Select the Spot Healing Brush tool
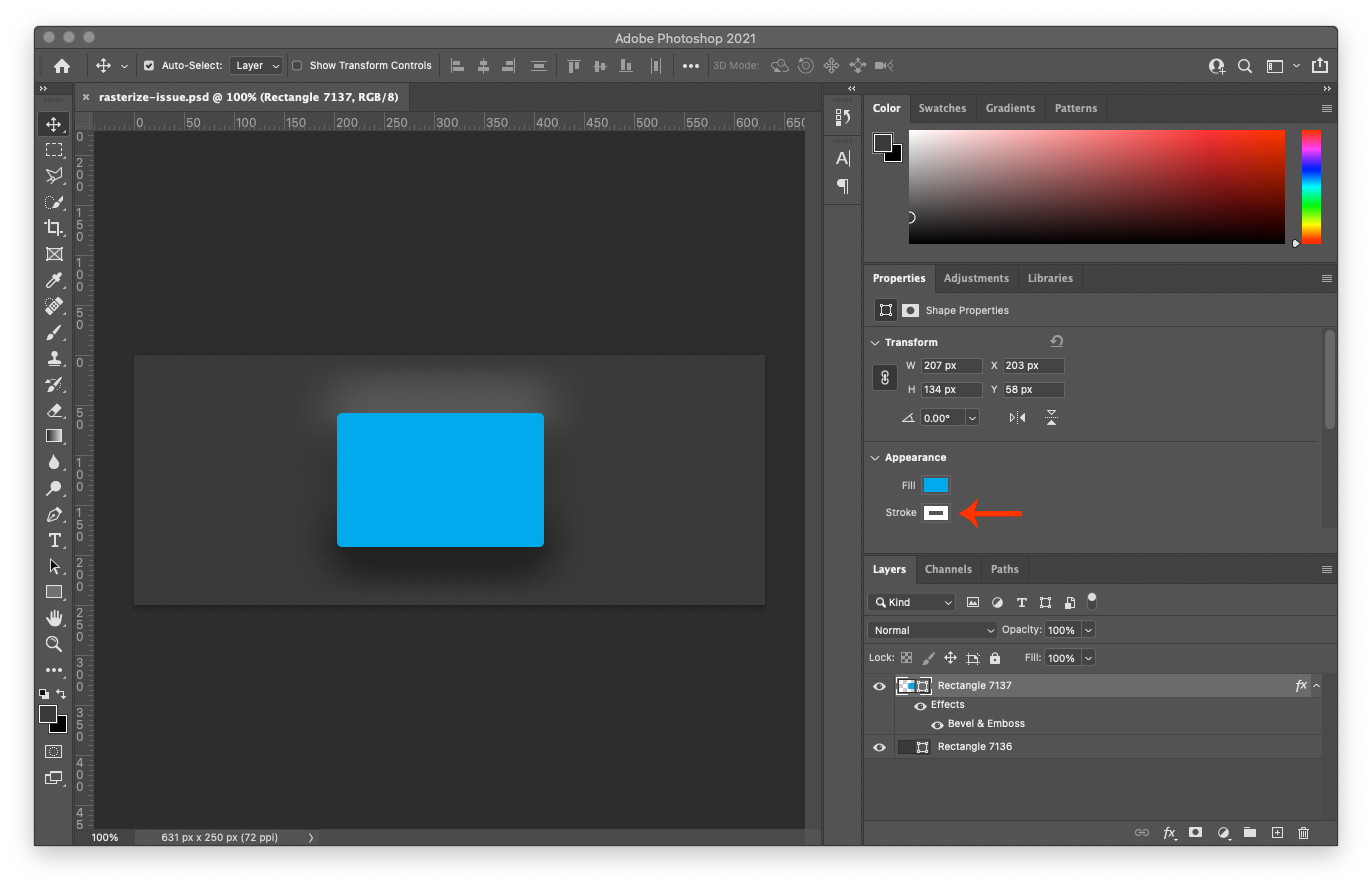 54,306
